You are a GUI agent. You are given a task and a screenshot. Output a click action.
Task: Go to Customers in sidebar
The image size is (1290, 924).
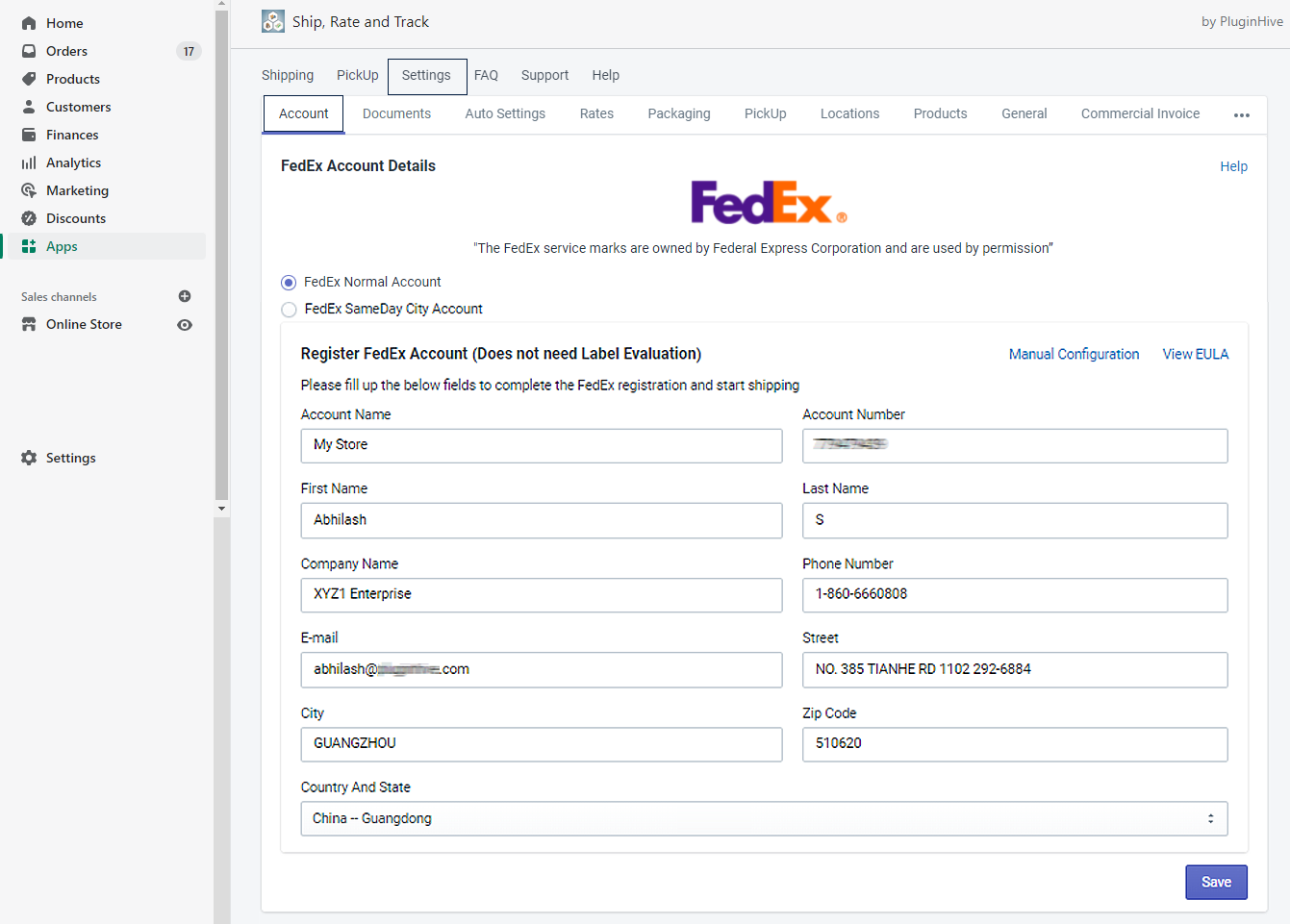pyautogui.click(x=78, y=107)
